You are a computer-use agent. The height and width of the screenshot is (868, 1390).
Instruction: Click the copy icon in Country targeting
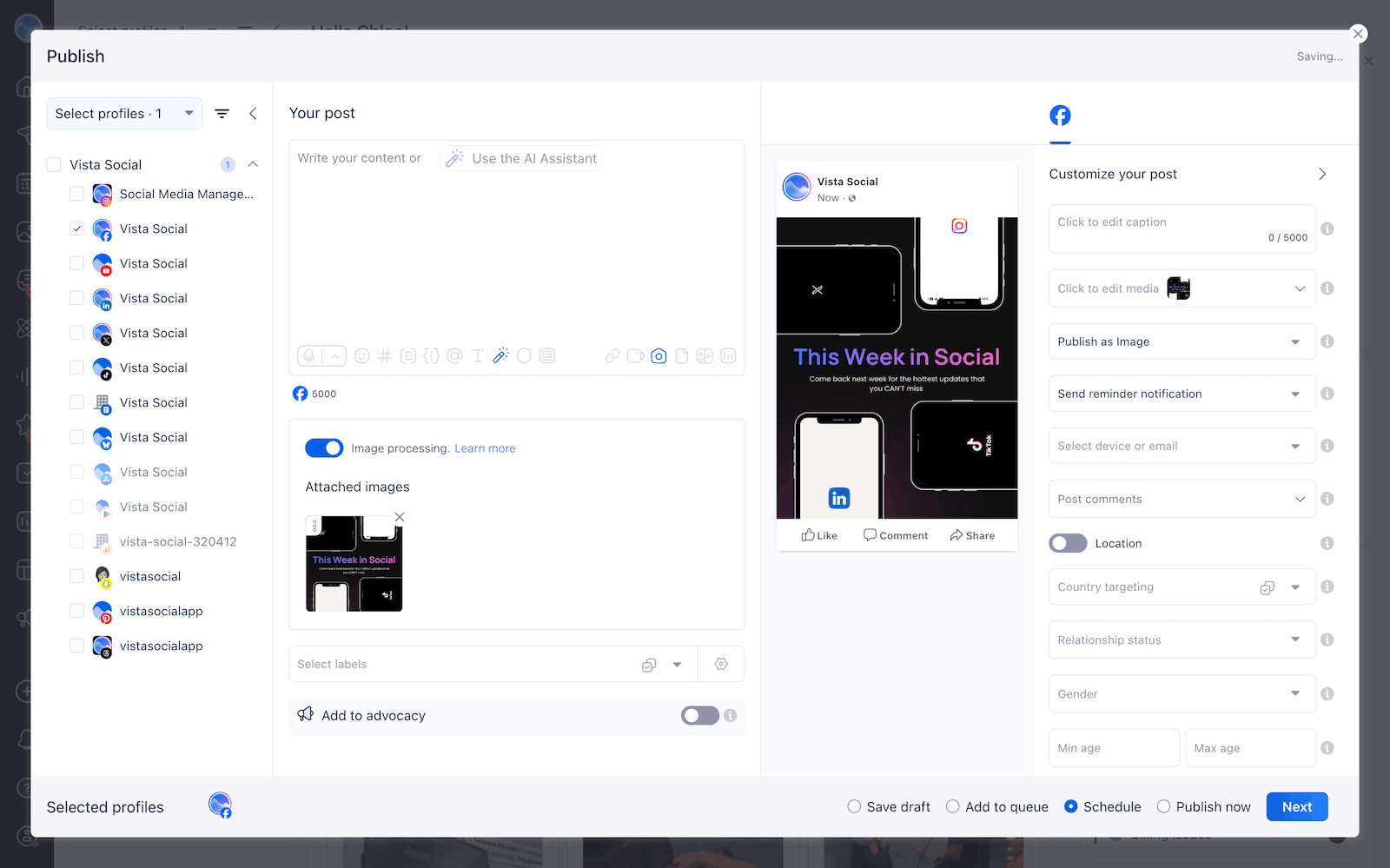tap(1268, 587)
